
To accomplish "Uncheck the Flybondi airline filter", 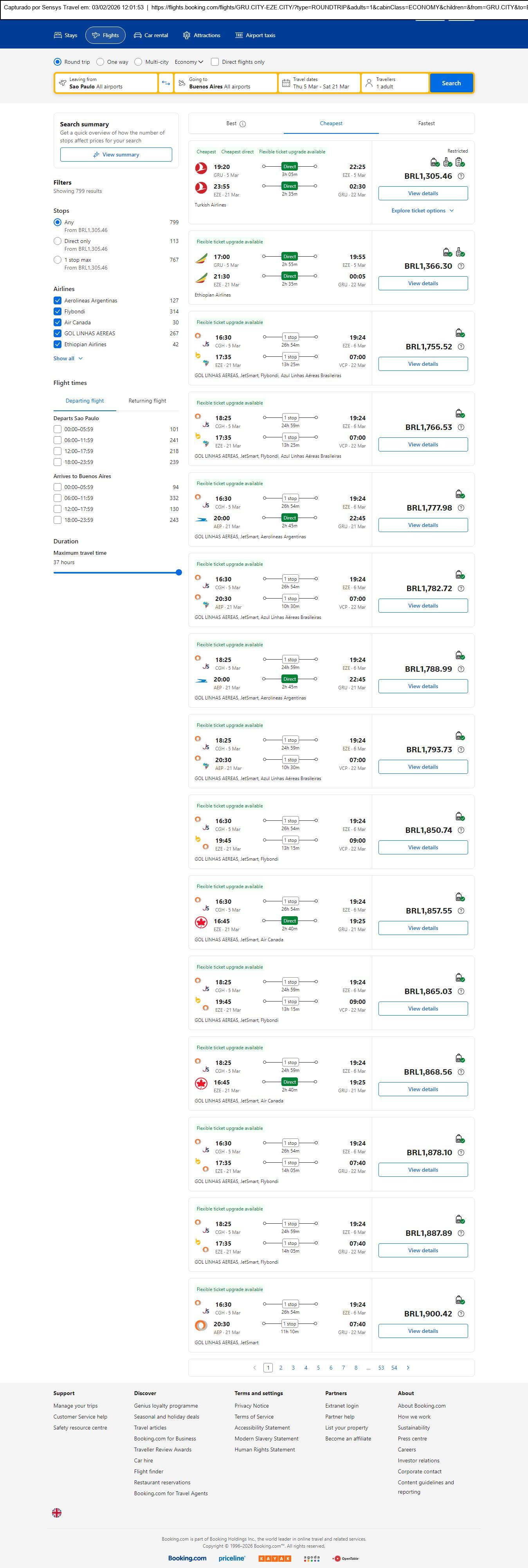I will 57,312.
